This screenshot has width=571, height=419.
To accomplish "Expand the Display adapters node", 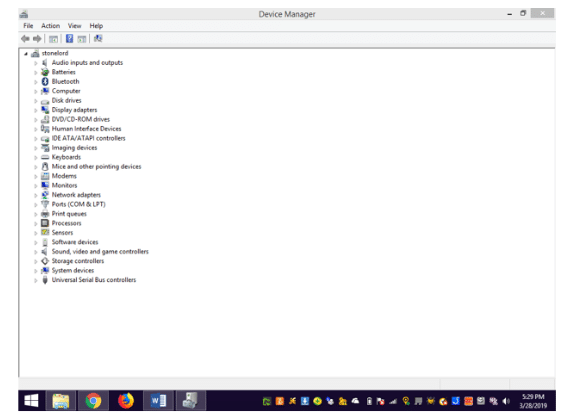I will [x=36, y=110].
